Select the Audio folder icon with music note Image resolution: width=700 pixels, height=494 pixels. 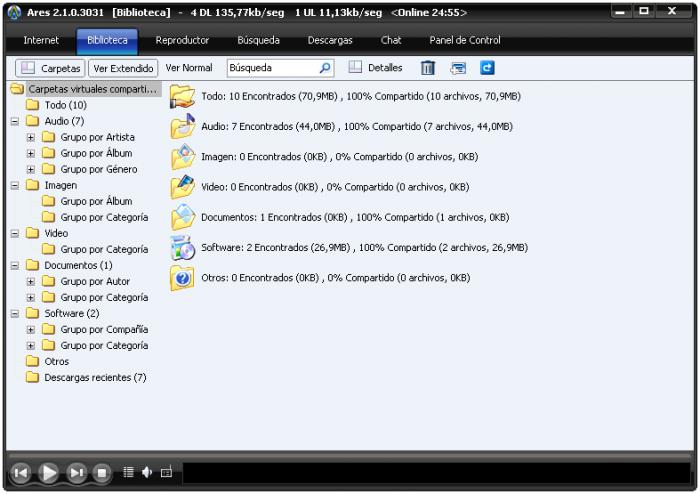(x=183, y=126)
